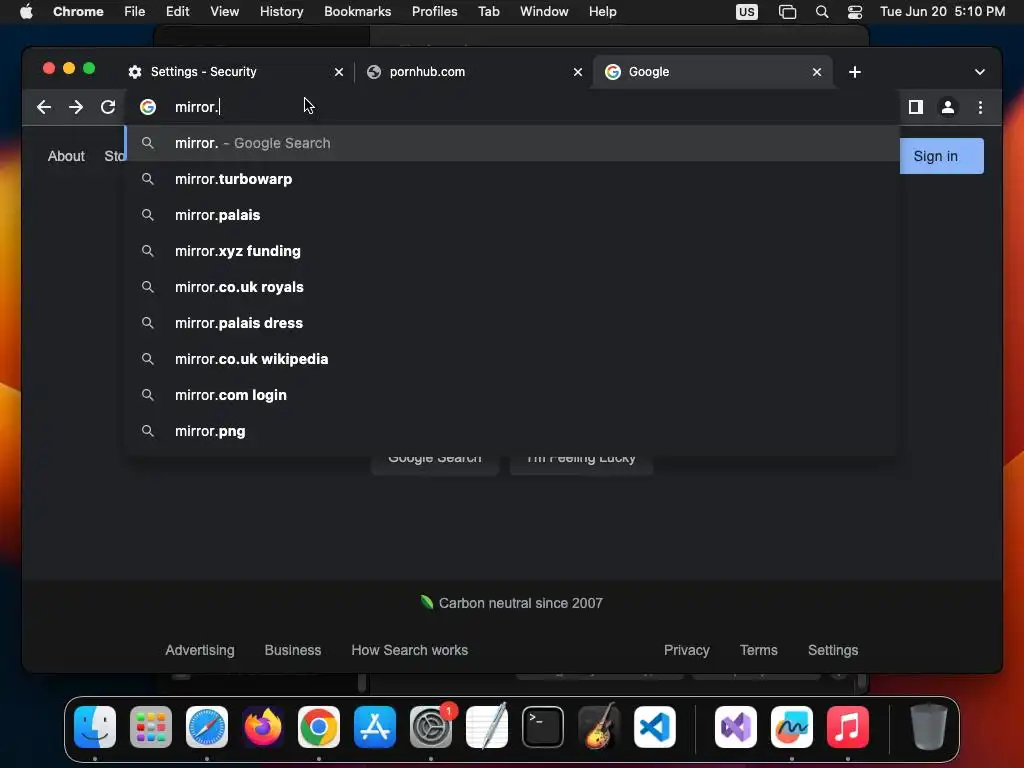Image resolution: width=1024 pixels, height=768 pixels.
Task: Launch Terminal from the Dock
Action: [543, 726]
